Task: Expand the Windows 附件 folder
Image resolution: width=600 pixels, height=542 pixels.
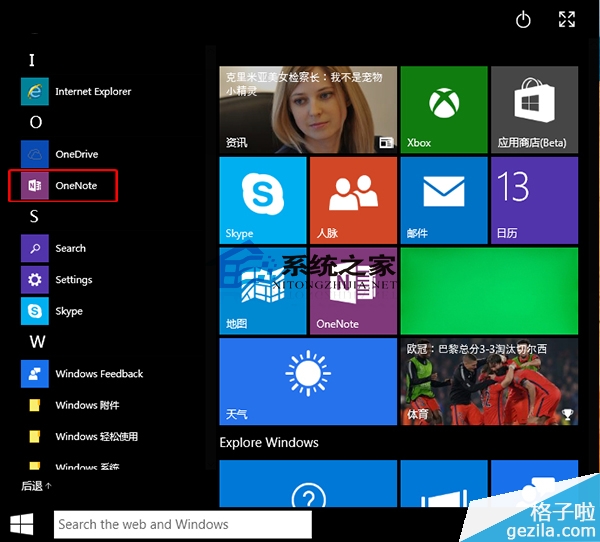Action: click(74, 405)
